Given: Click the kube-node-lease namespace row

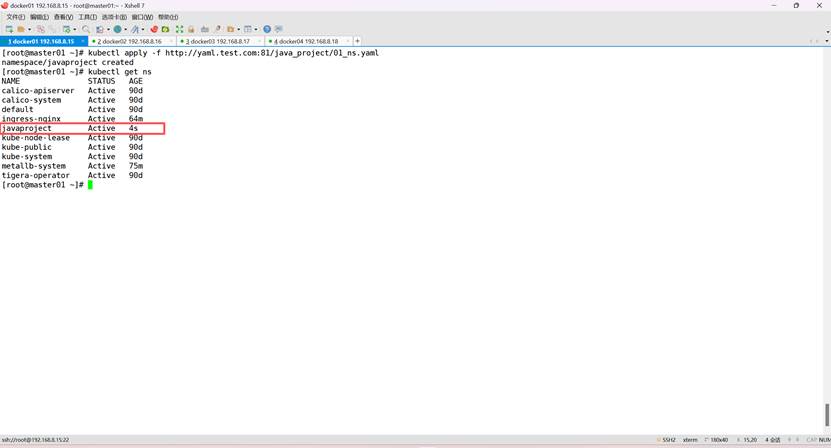Looking at the screenshot, I should click(72, 138).
